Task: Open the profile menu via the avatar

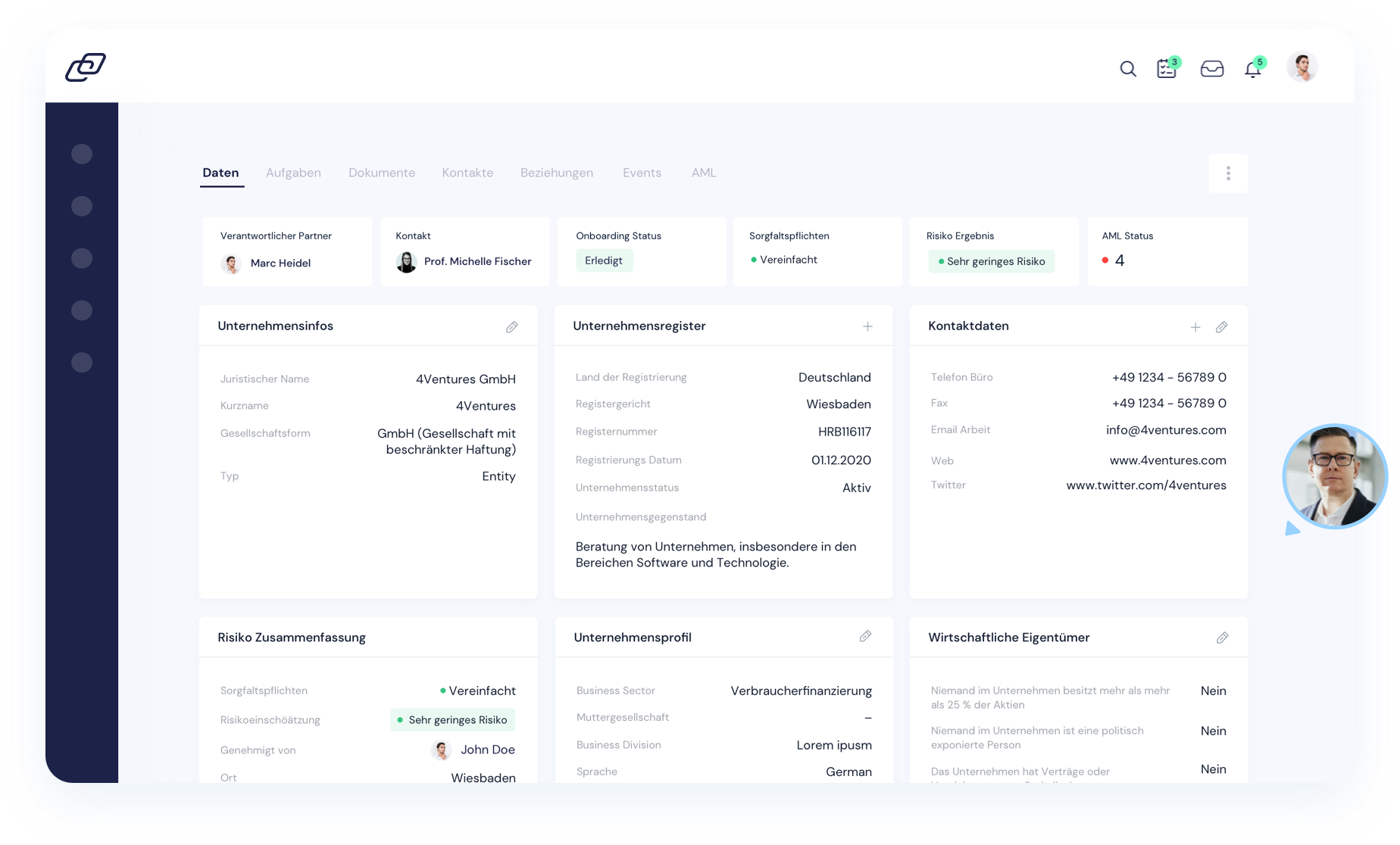Action: click(1302, 67)
